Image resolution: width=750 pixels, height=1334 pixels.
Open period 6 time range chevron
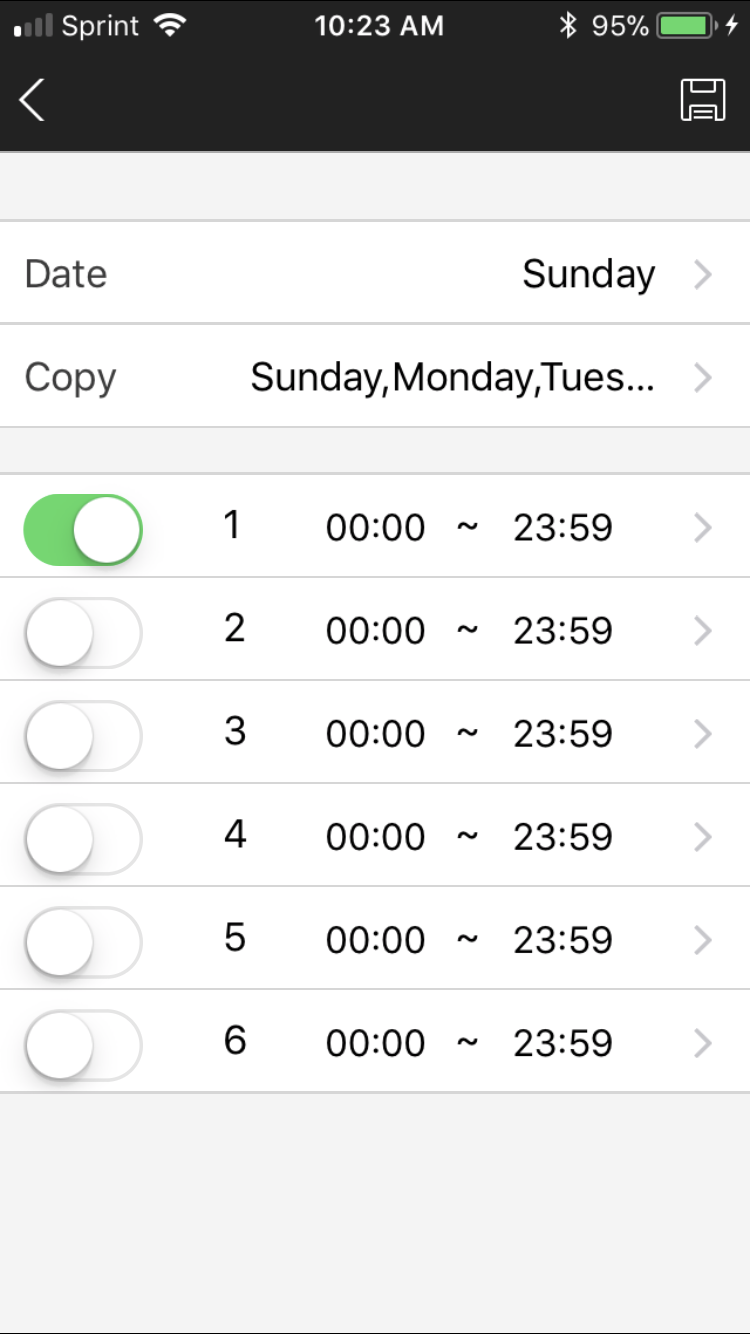[703, 1043]
